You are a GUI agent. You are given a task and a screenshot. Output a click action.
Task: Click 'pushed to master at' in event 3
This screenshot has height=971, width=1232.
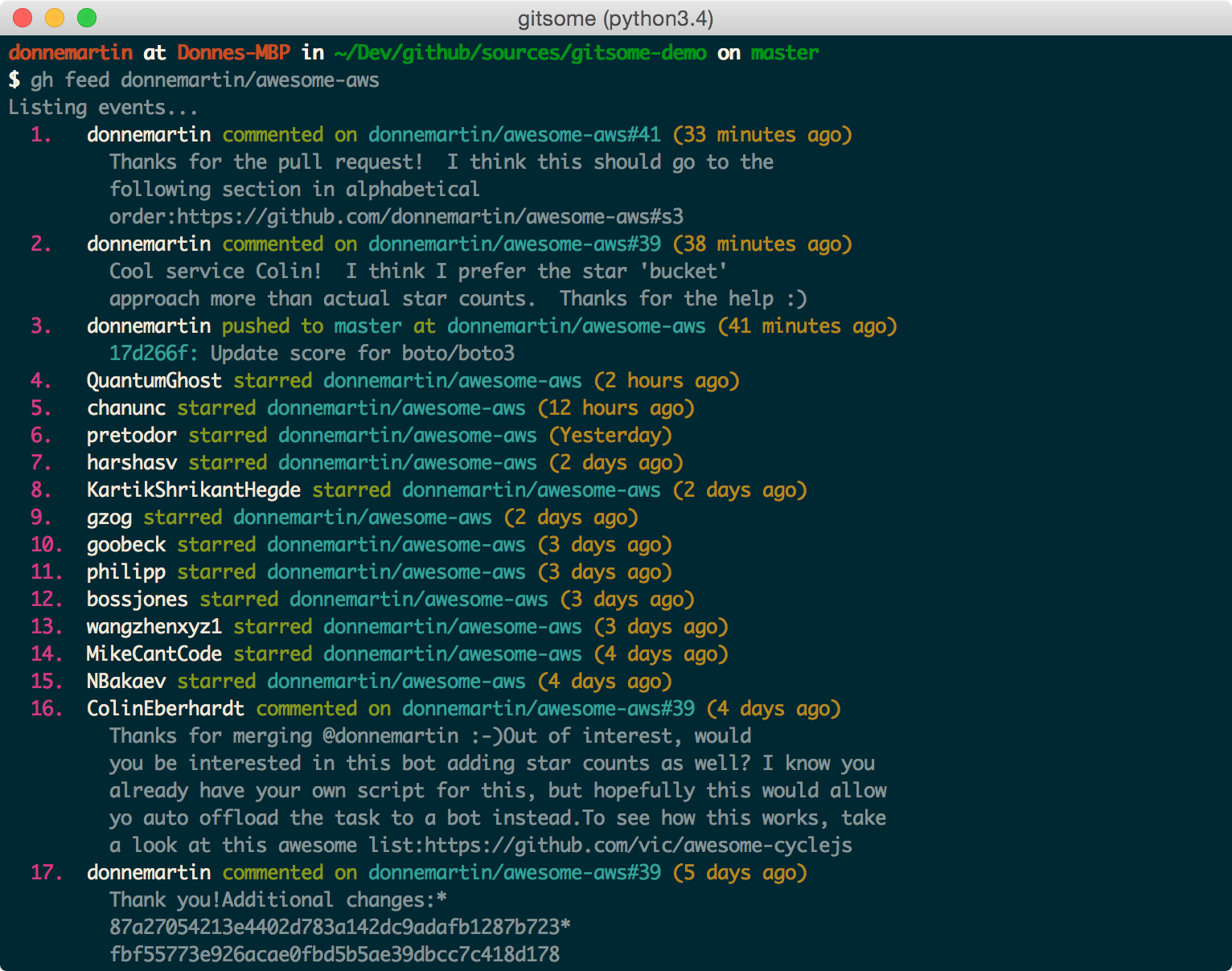tap(329, 326)
